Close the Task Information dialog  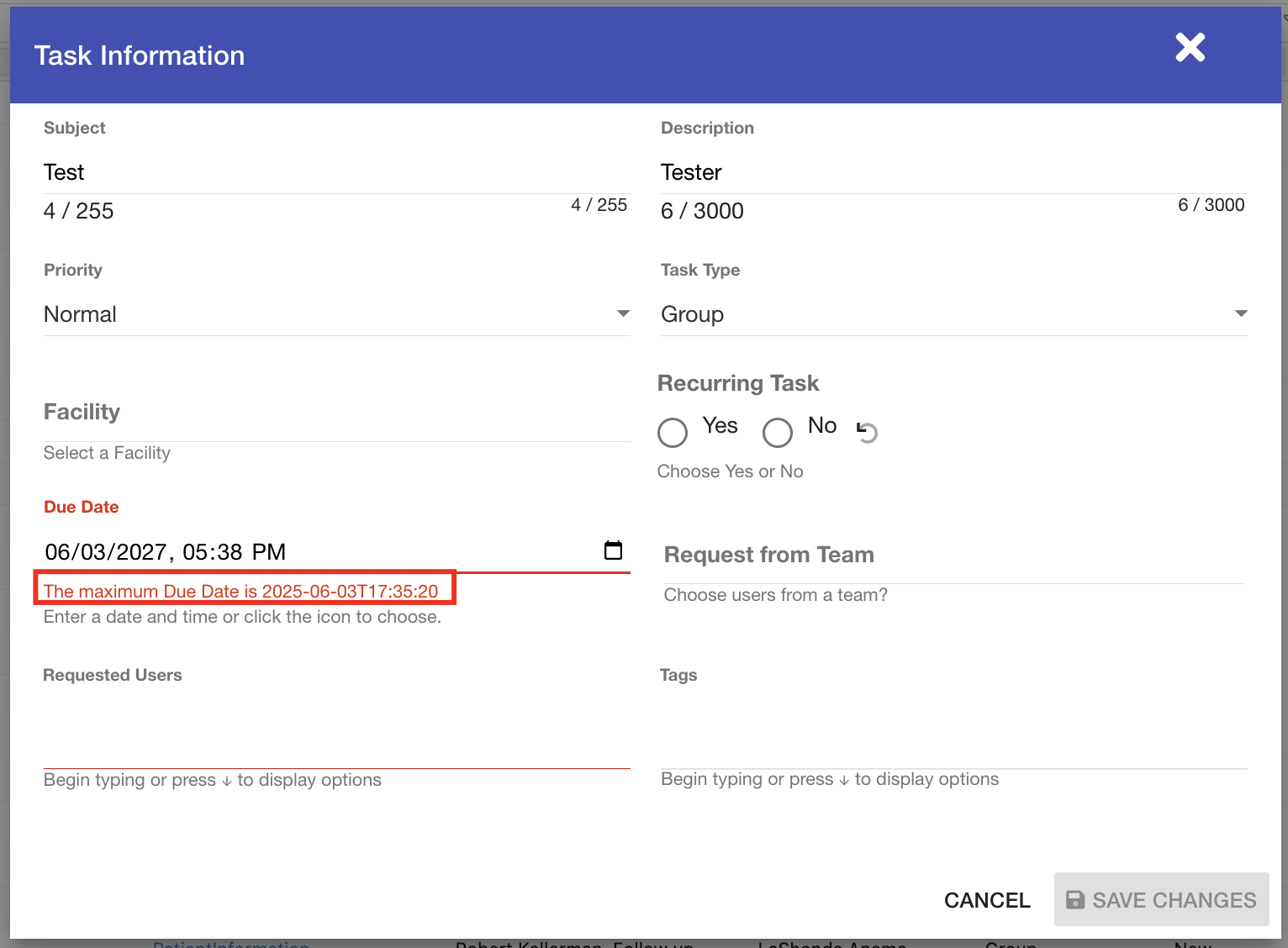click(1190, 48)
